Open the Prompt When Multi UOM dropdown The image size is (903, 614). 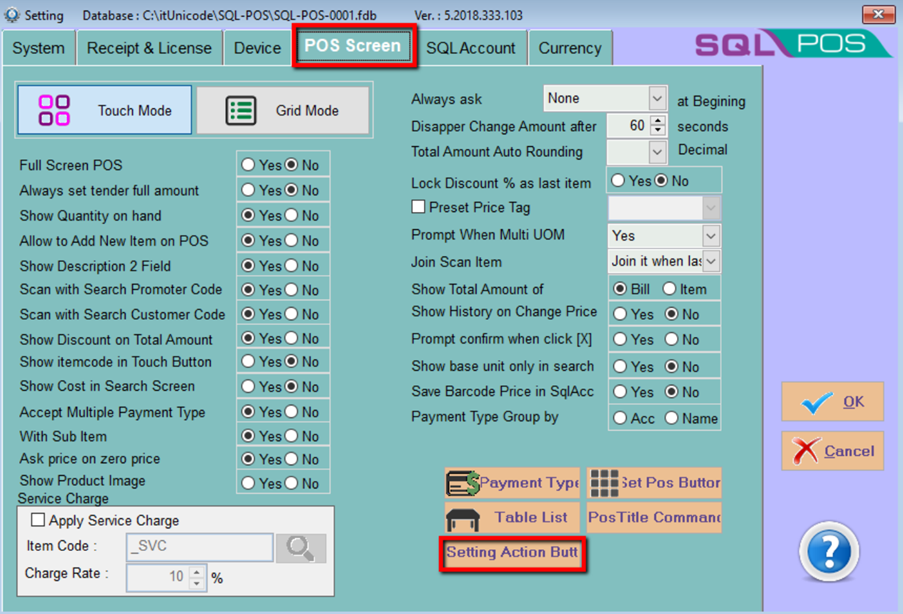coord(711,236)
